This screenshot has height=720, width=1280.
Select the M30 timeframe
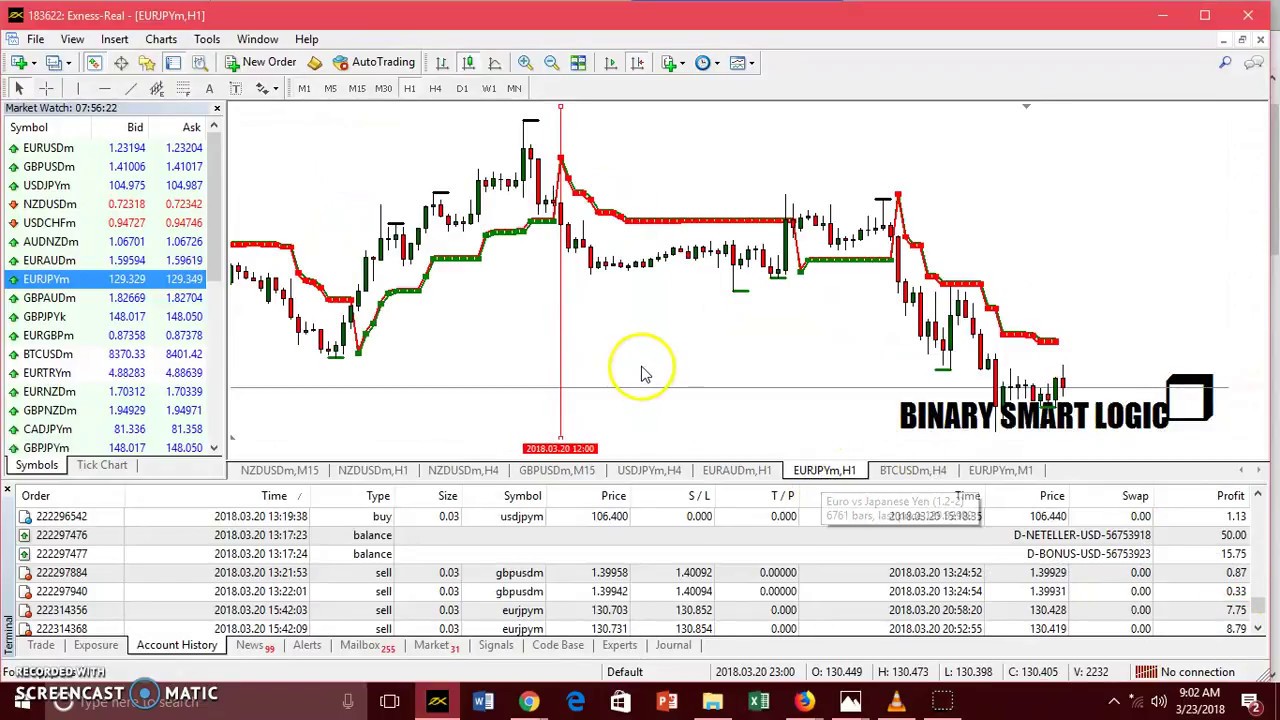(383, 89)
